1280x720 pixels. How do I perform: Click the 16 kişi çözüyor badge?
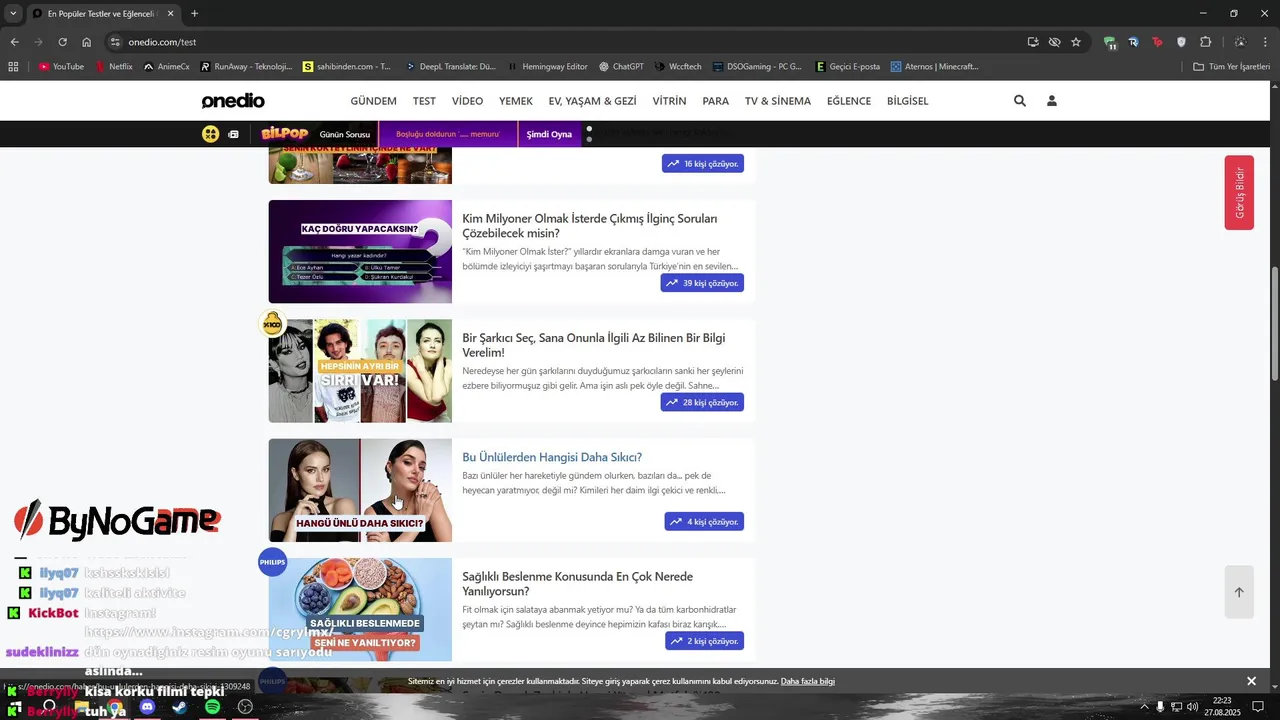point(702,163)
